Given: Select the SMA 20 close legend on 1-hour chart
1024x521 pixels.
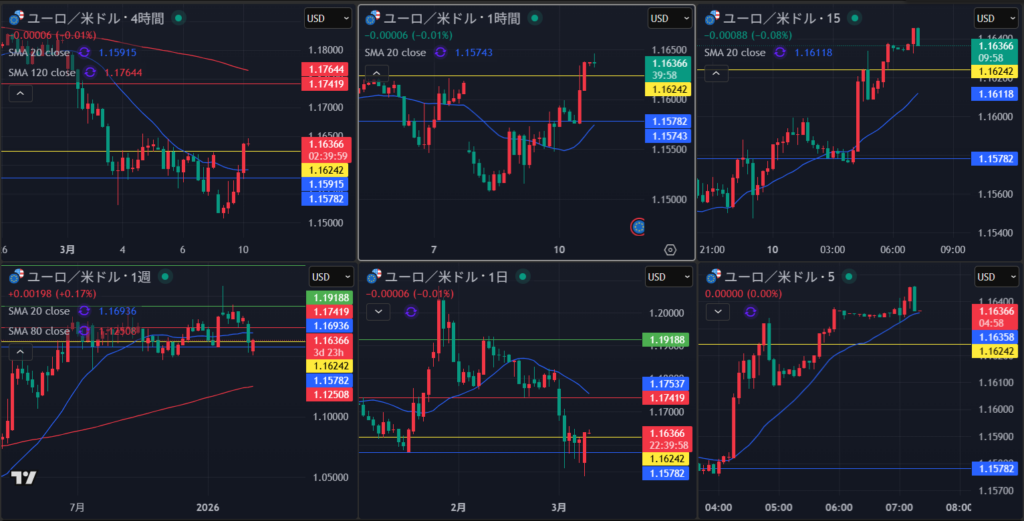Looking at the screenshot, I should click(x=396, y=53).
